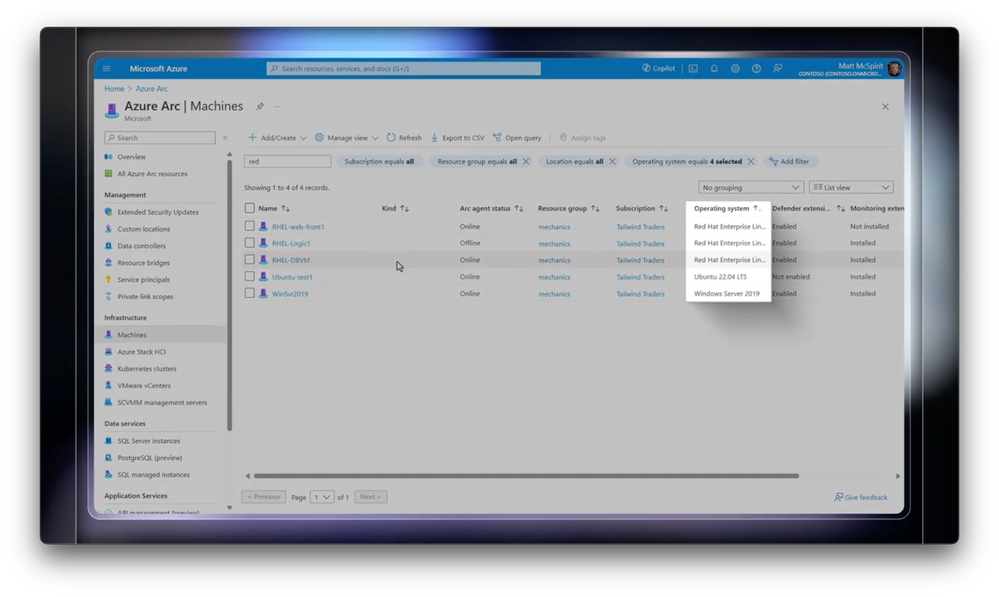
Task: Open Copilot in the top bar
Action: point(658,68)
